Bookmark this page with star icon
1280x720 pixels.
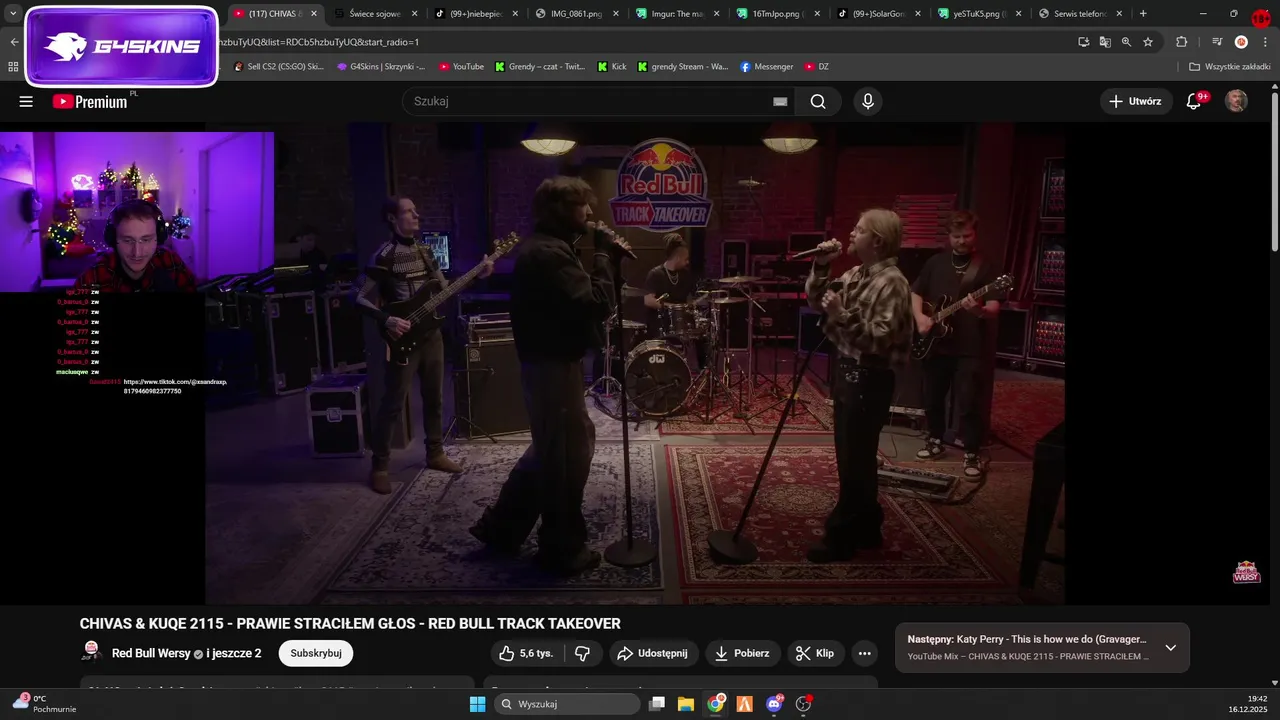point(1148,42)
